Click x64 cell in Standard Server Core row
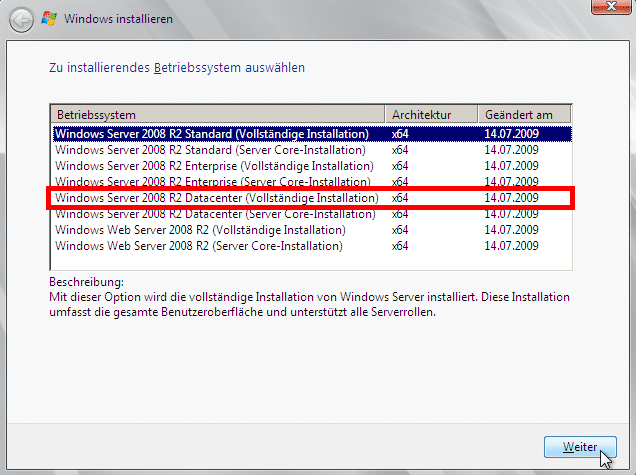The image size is (636, 475). pyautogui.click(x=400, y=150)
